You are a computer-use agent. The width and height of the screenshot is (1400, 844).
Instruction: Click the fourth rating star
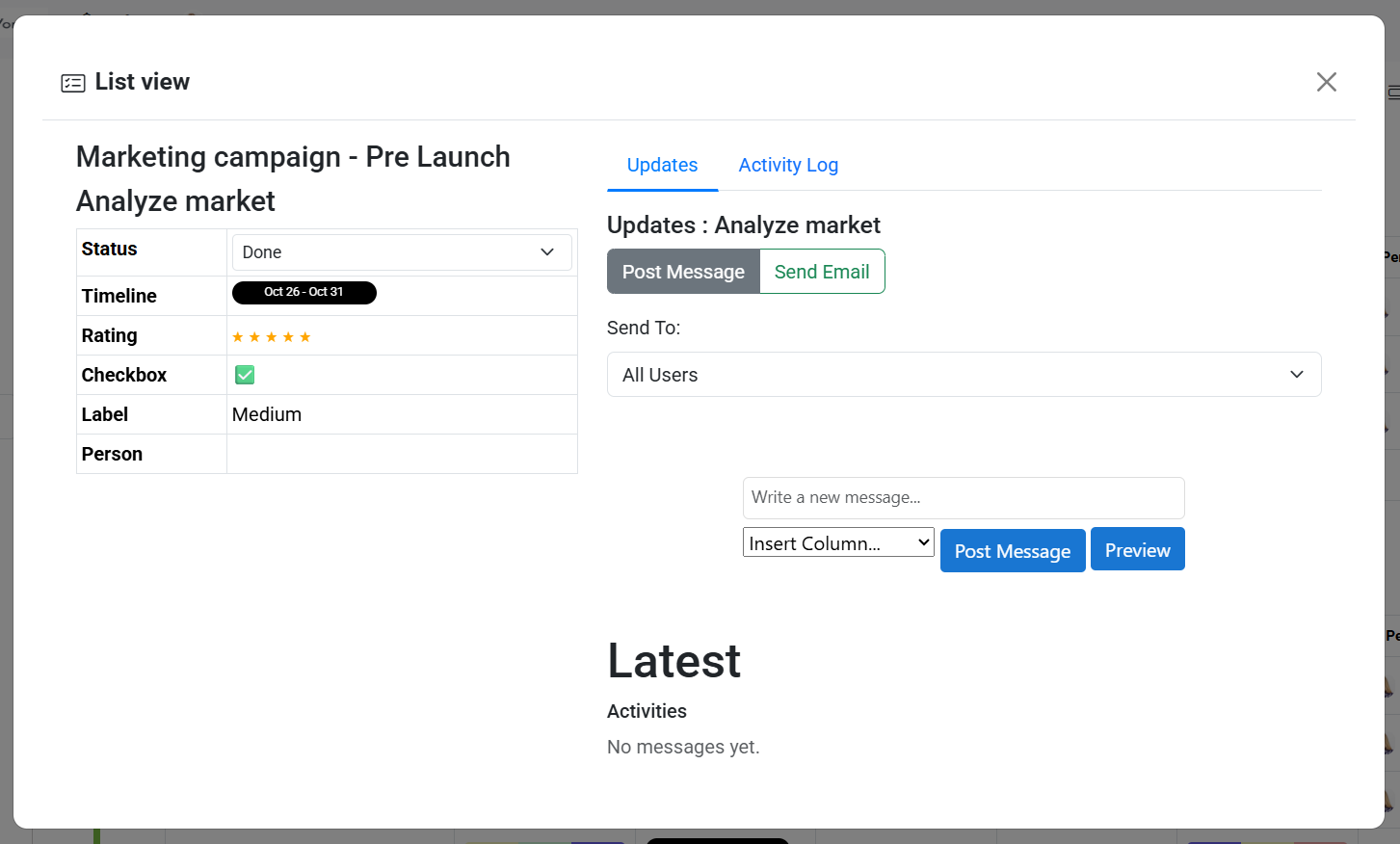pos(288,337)
